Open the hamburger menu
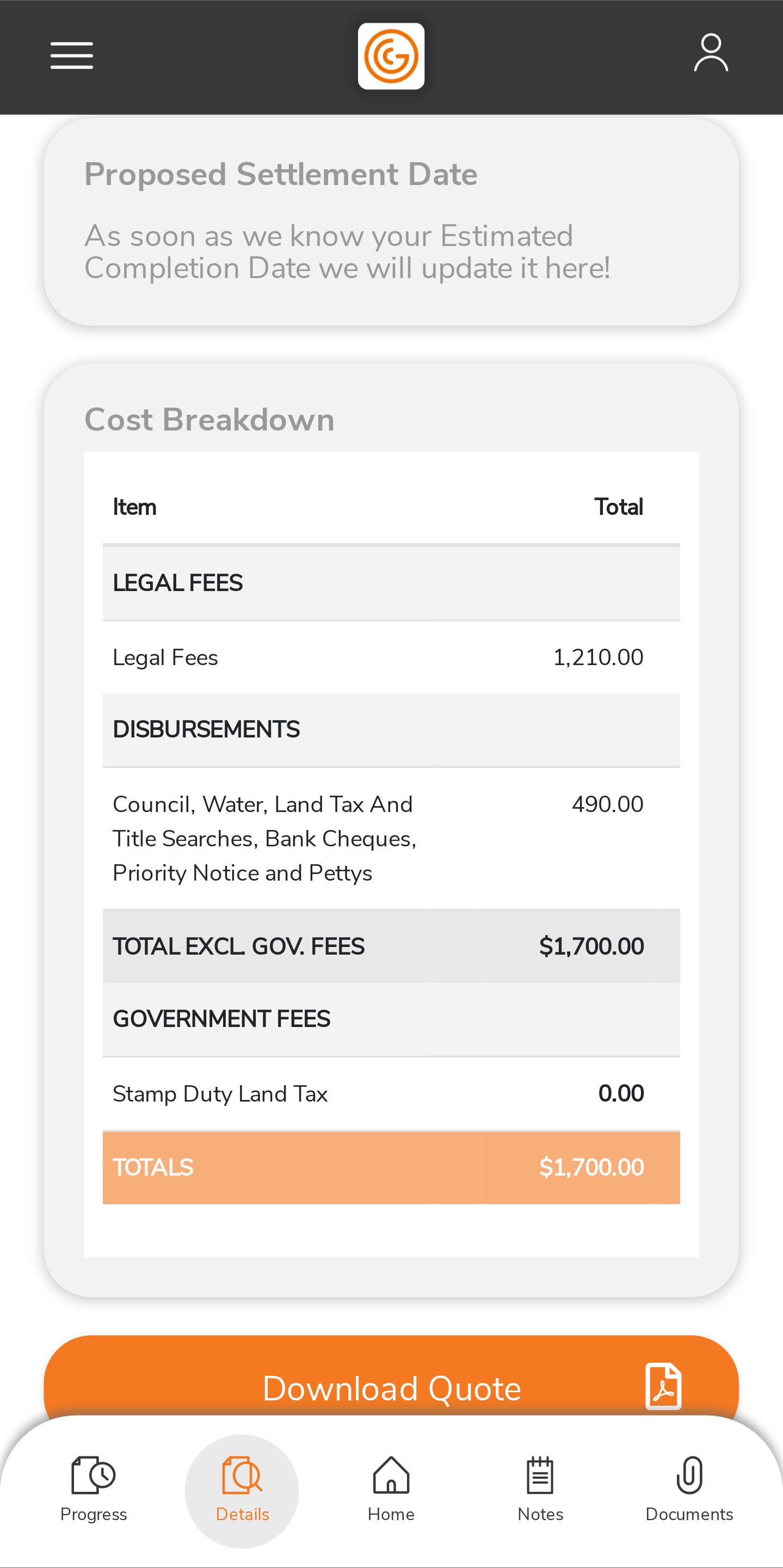Image resolution: width=783 pixels, height=1568 pixels. coord(72,56)
